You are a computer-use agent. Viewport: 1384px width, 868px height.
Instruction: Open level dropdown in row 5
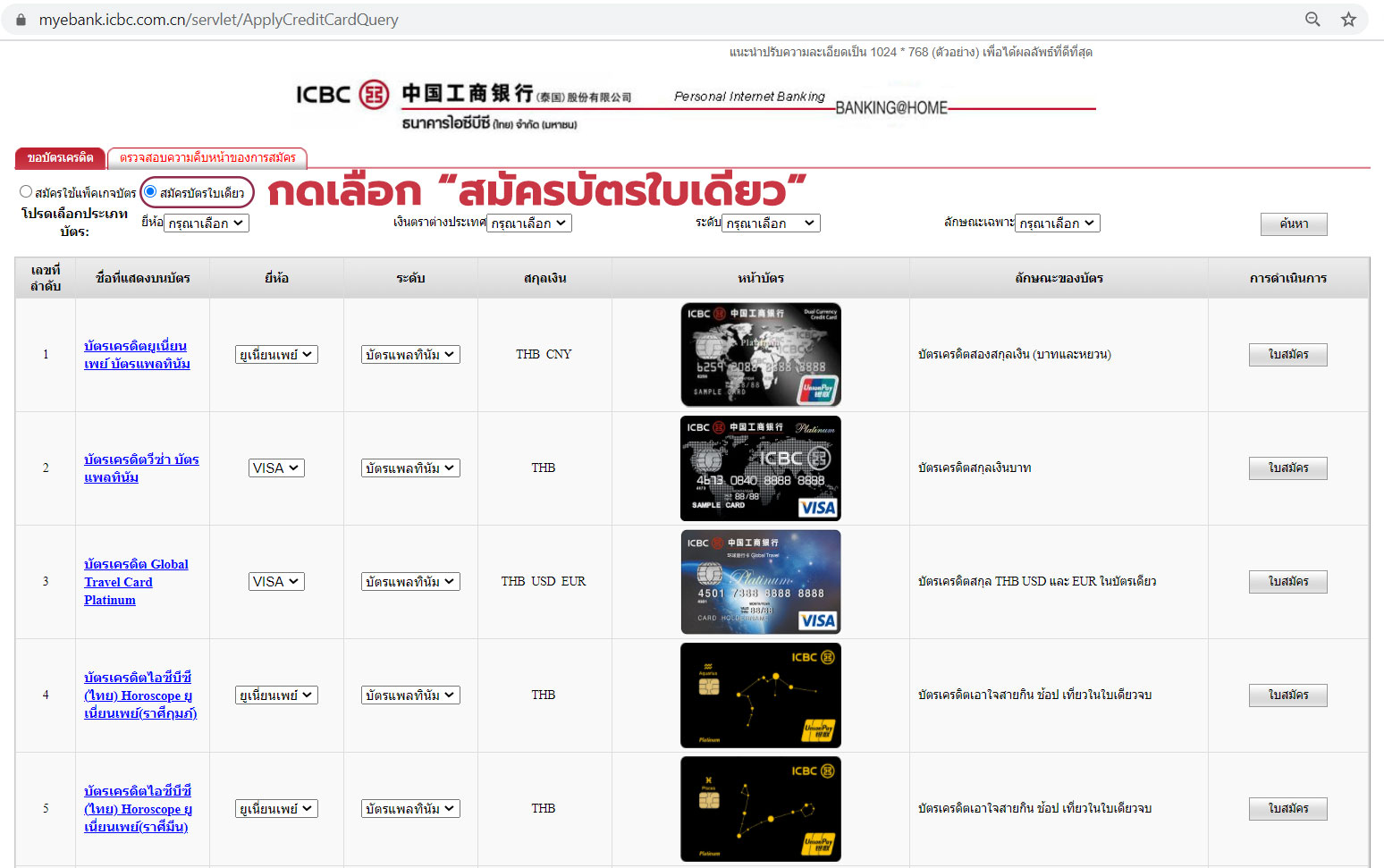click(410, 808)
